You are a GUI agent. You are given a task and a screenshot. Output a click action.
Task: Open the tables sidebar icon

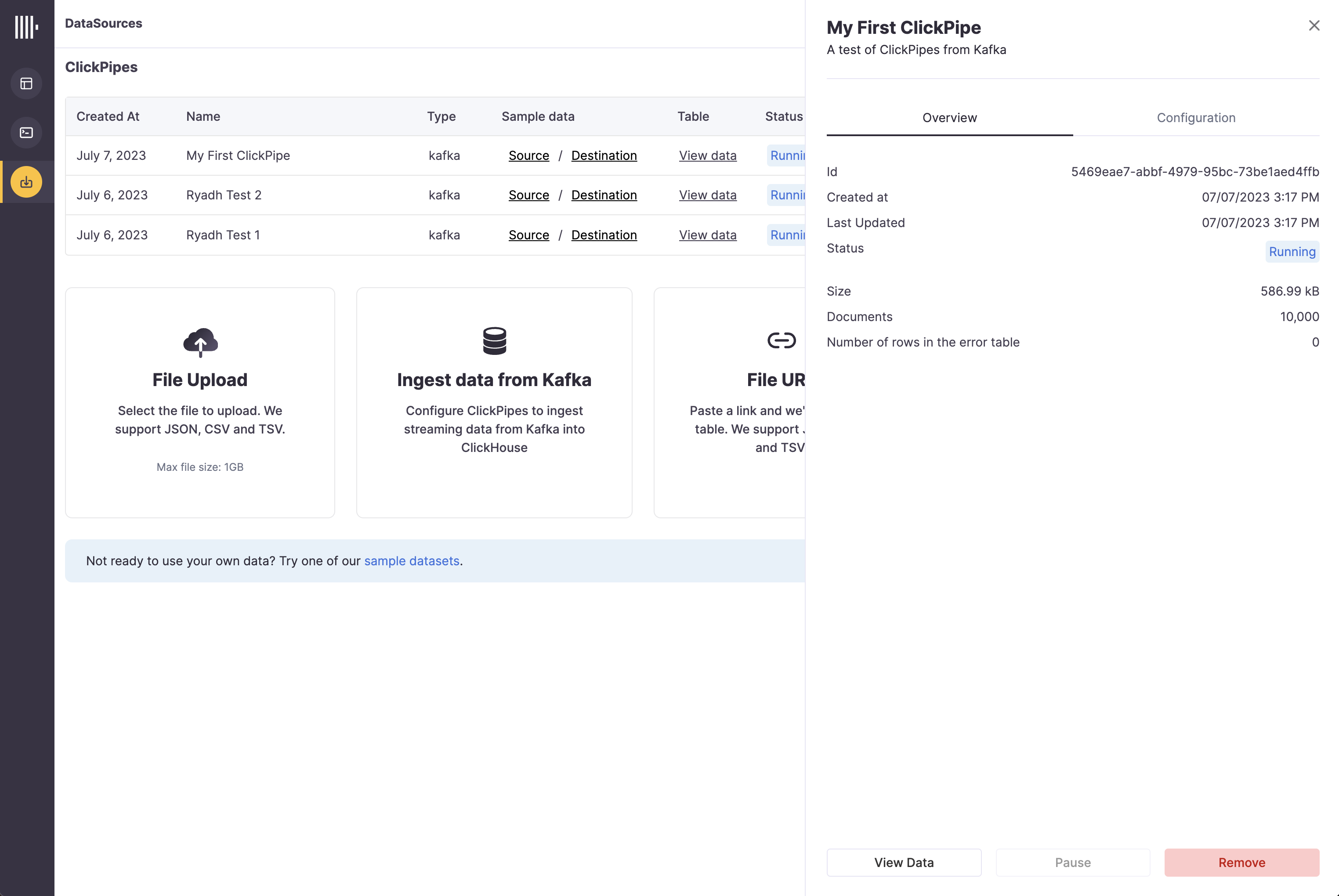click(x=26, y=84)
